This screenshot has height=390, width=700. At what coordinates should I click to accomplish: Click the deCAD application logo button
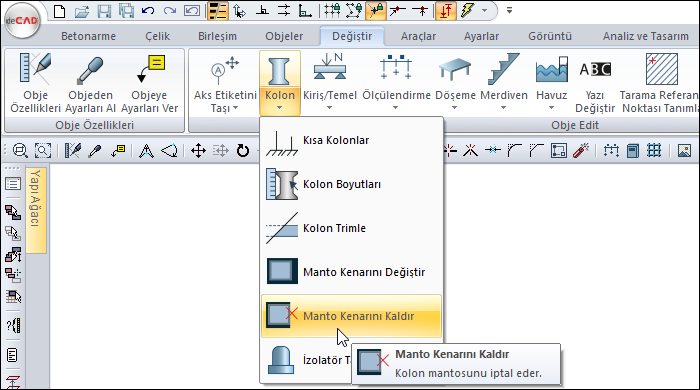[x=21, y=21]
